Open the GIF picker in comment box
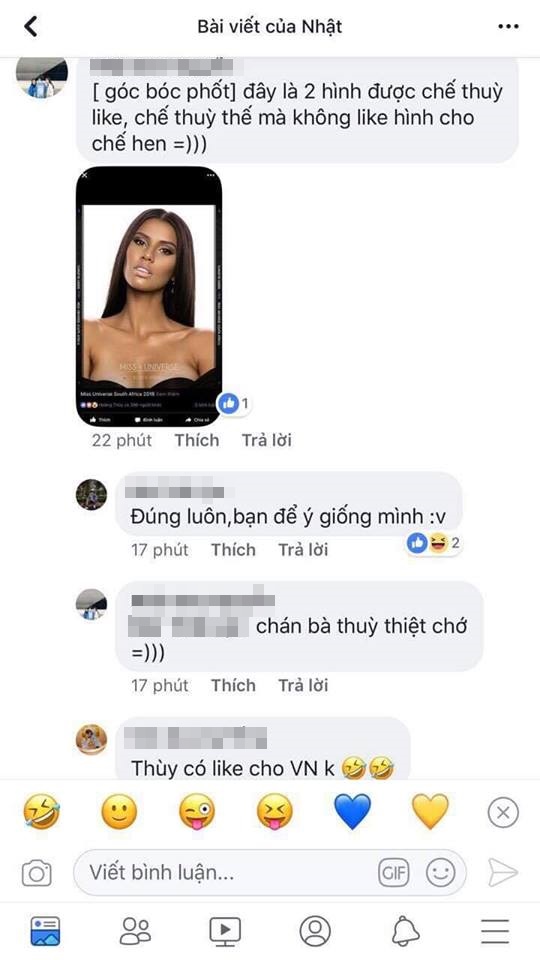The width and height of the screenshot is (540, 960). [393, 872]
